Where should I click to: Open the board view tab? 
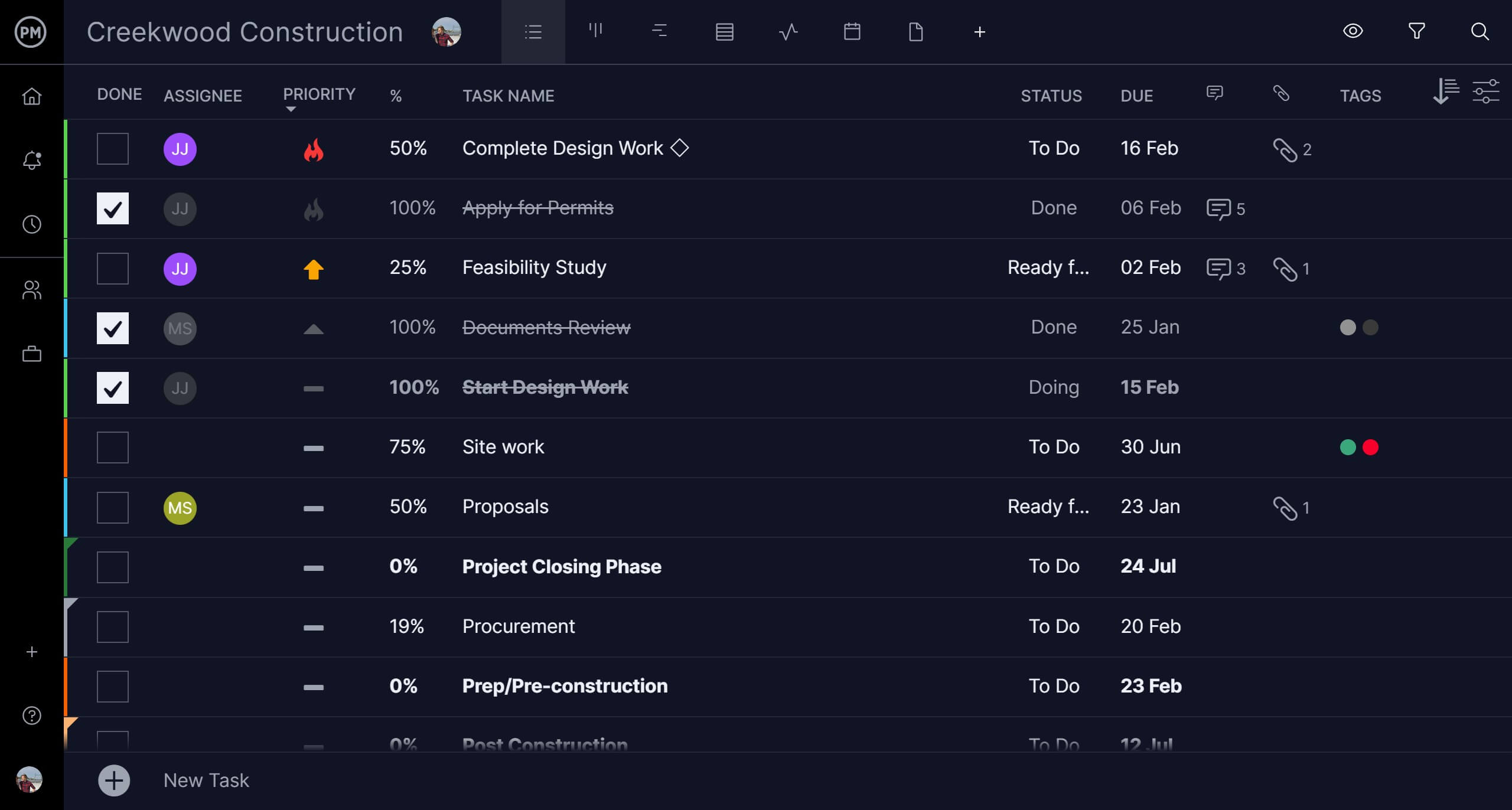(x=596, y=32)
